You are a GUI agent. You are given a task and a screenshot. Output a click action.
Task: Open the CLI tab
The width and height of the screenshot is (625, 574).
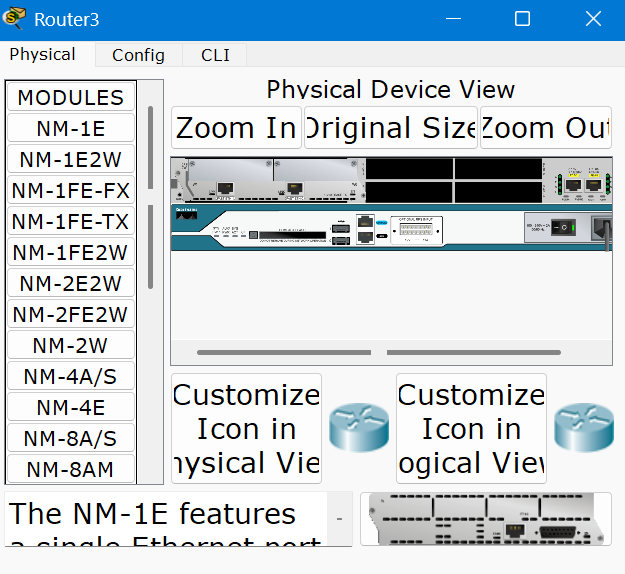pos(214,55)
